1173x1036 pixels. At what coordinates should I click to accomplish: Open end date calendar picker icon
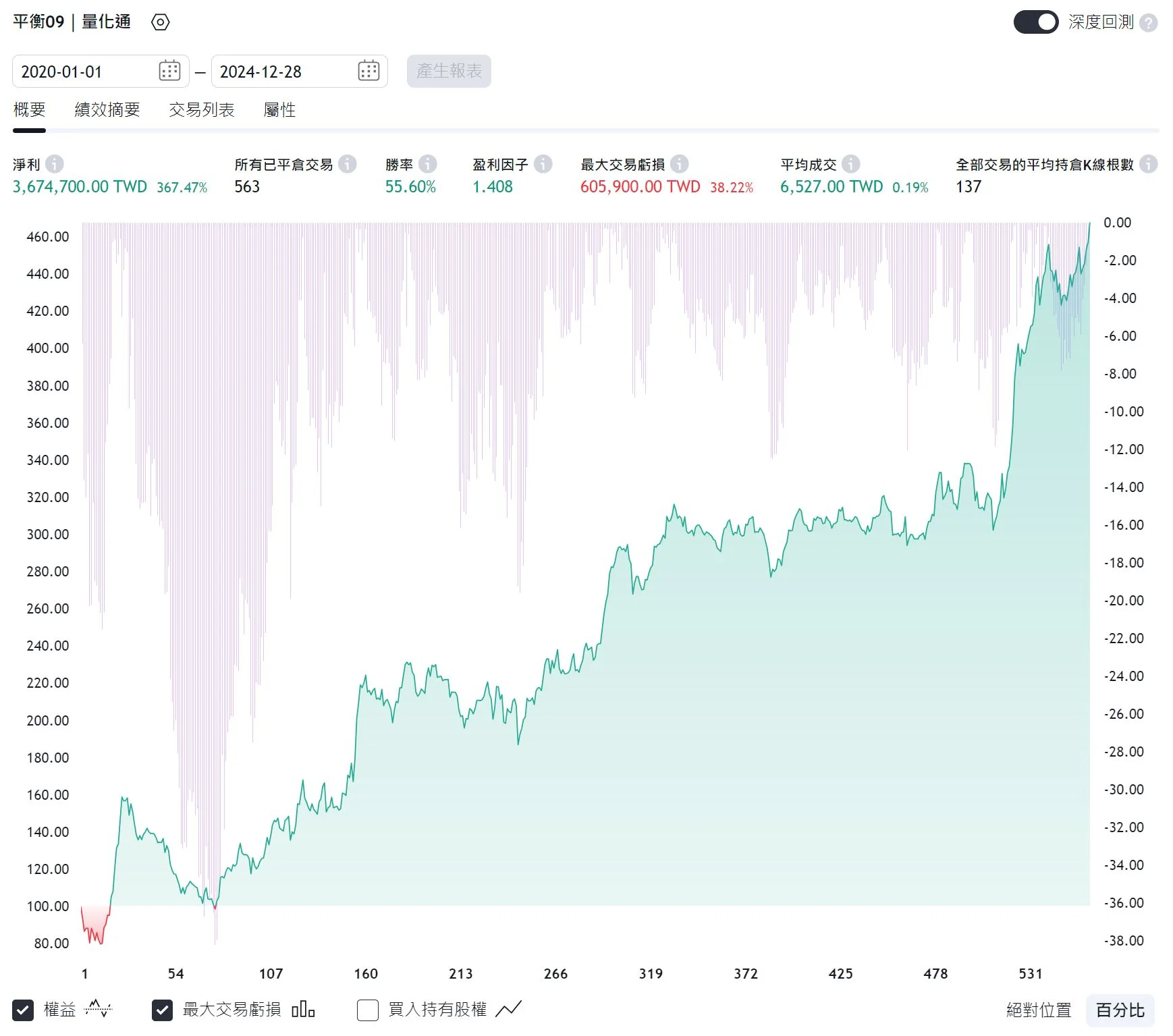369,71
